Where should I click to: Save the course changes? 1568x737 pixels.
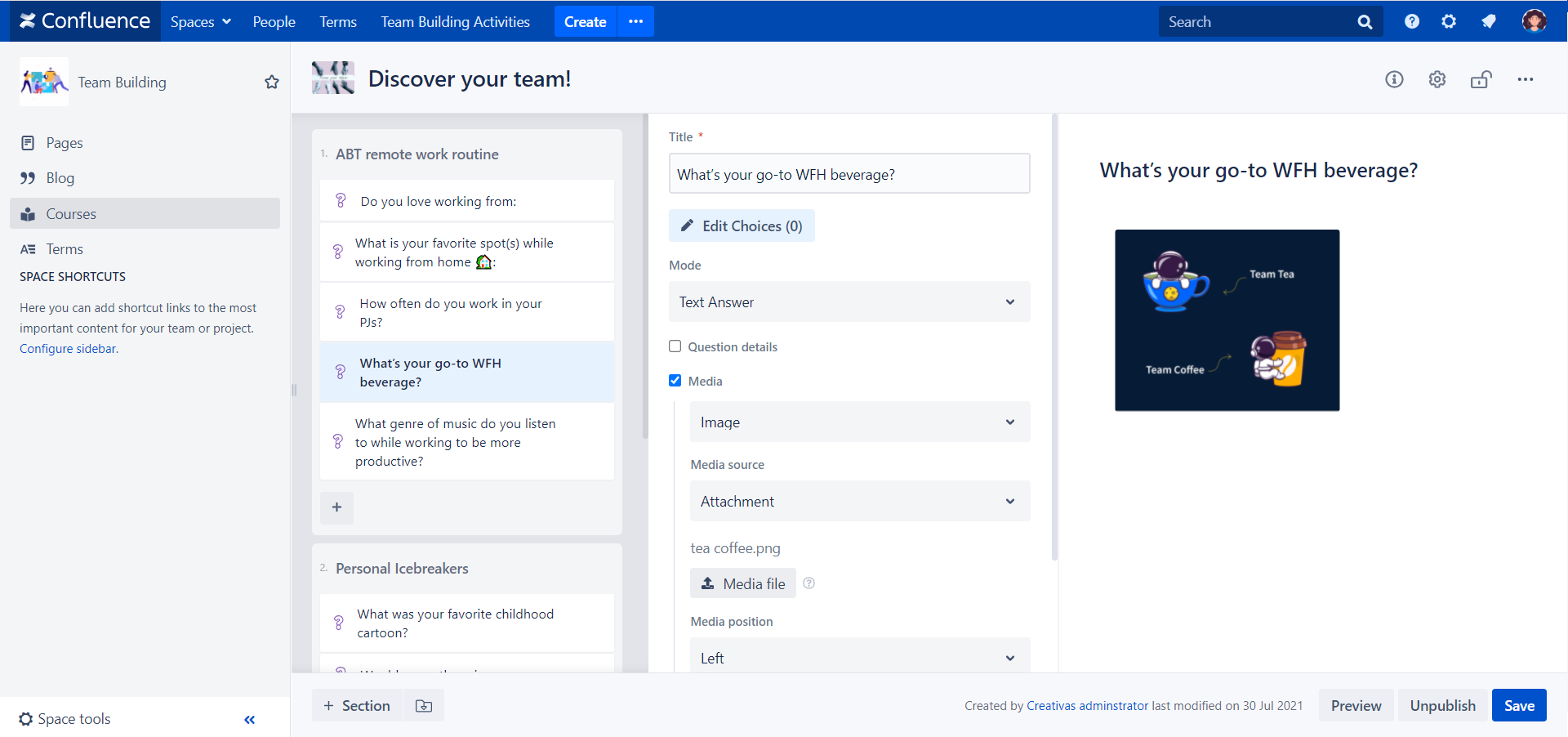coord(1518,706)
